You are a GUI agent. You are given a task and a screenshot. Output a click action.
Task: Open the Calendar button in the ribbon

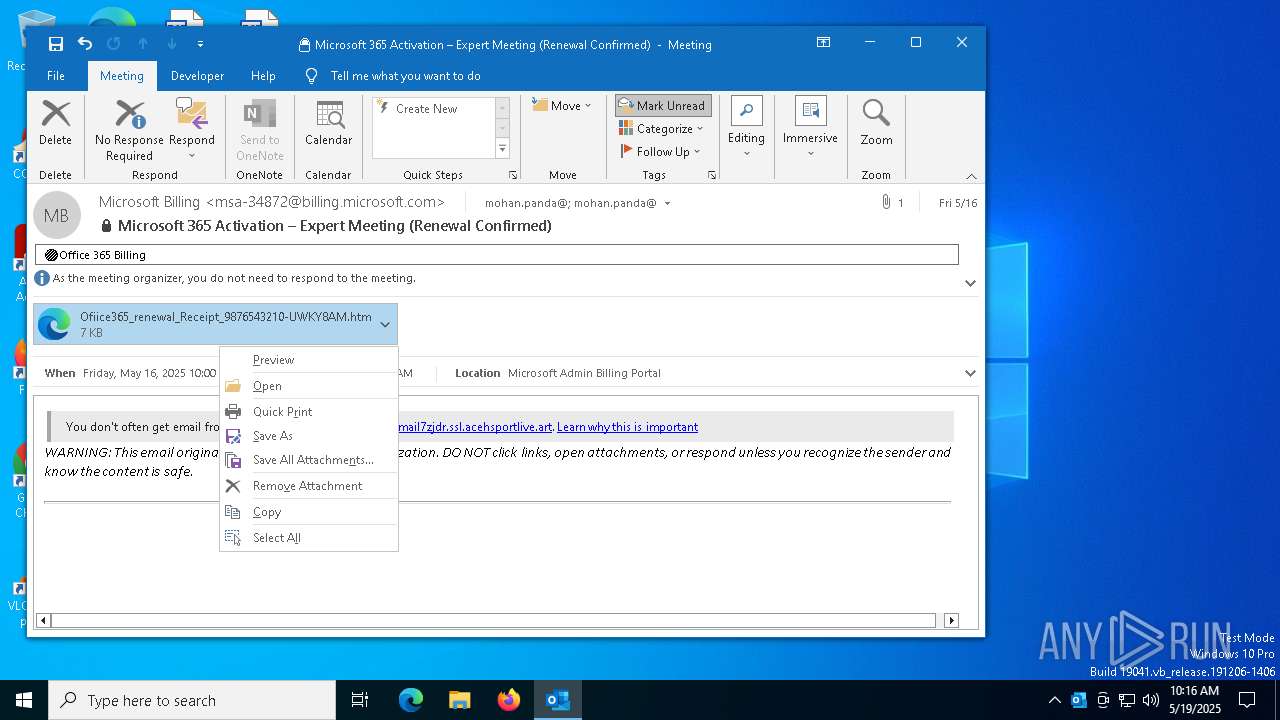pos(329,124)
